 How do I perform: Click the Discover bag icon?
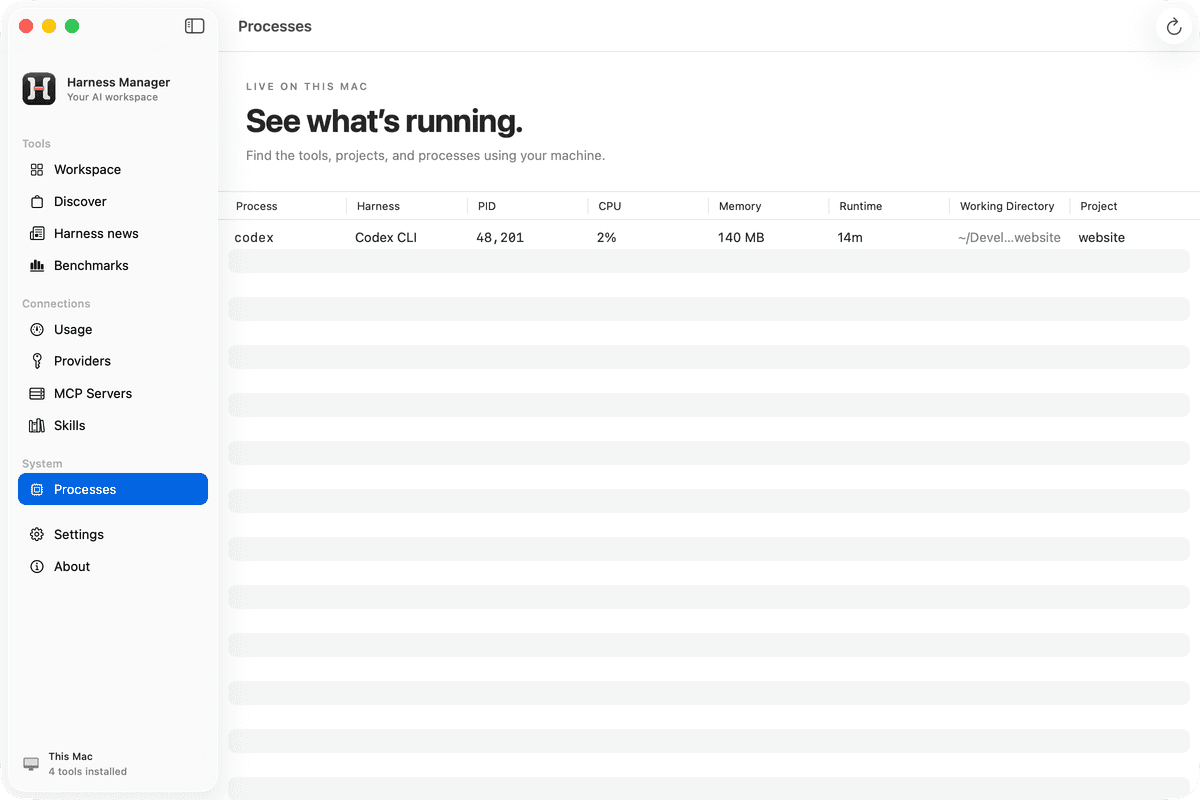[37, 202]
